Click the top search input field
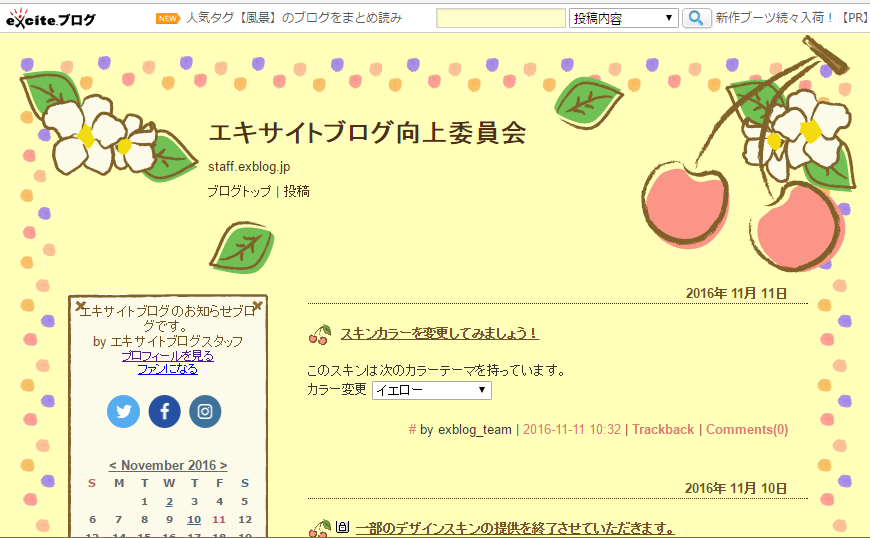The height and width of the screenshot is (538, 870). [x=500, y=18]
